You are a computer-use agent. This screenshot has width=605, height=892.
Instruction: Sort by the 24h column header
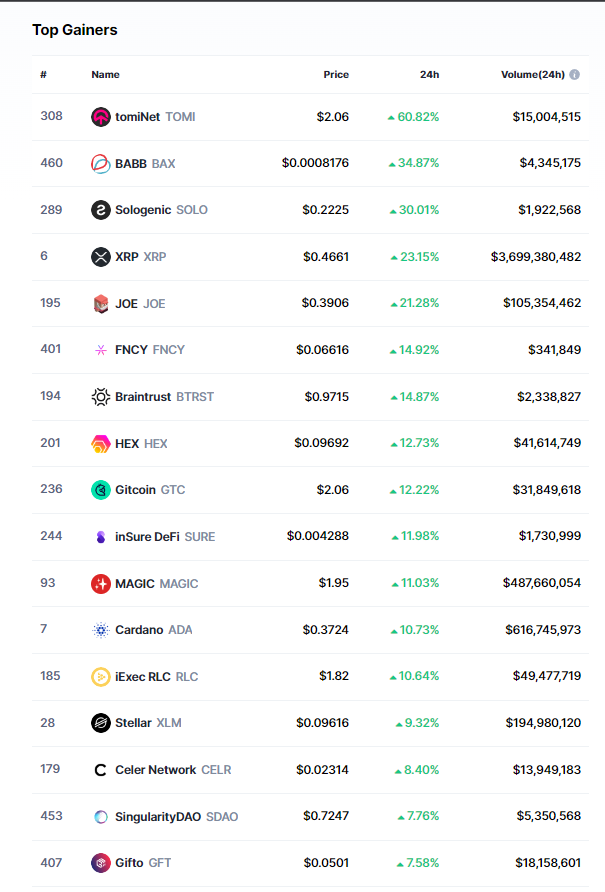coord(429,75)
